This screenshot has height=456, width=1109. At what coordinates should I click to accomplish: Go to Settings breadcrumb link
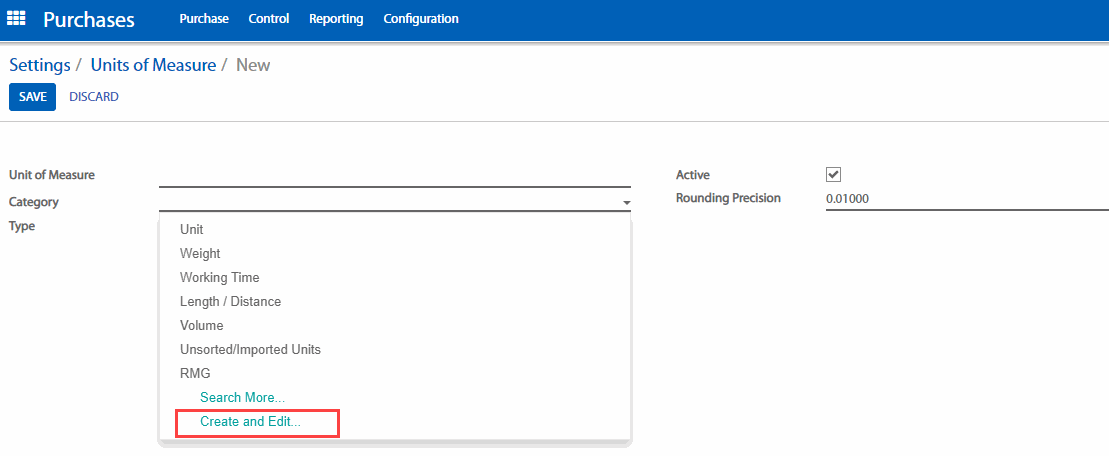40,65
